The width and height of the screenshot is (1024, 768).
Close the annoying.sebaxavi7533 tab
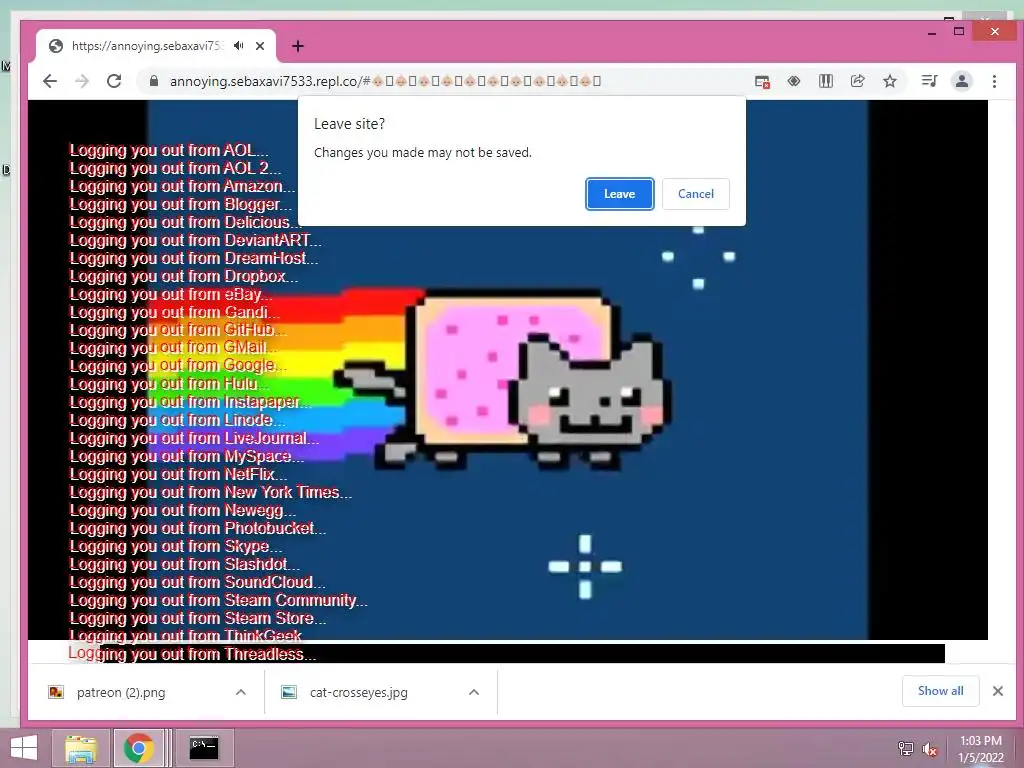point(260,46)
